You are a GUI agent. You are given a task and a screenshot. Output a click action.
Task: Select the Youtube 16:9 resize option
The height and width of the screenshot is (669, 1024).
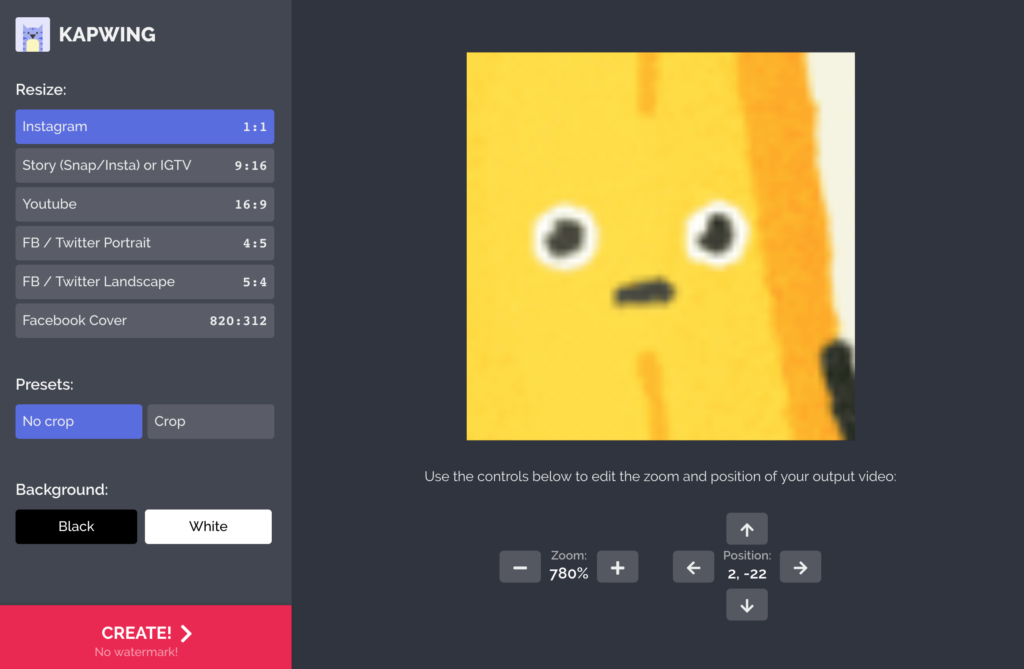tap(145, 204)
